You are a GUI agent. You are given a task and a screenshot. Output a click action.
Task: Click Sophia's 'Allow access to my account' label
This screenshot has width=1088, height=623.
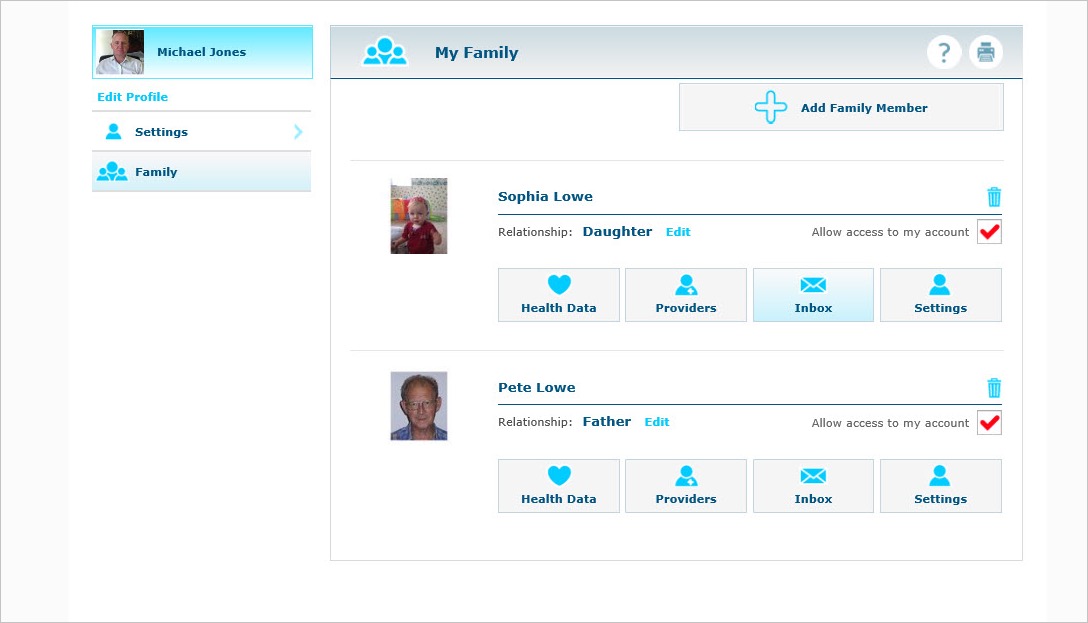pyautogui.click(x=890, y=232)
